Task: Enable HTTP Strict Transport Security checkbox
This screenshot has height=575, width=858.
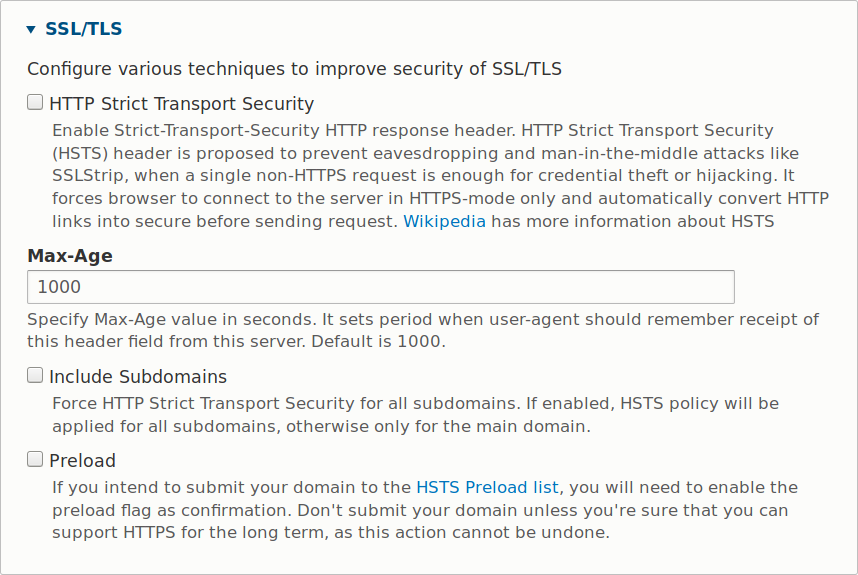Action: (x=35, y=102)
